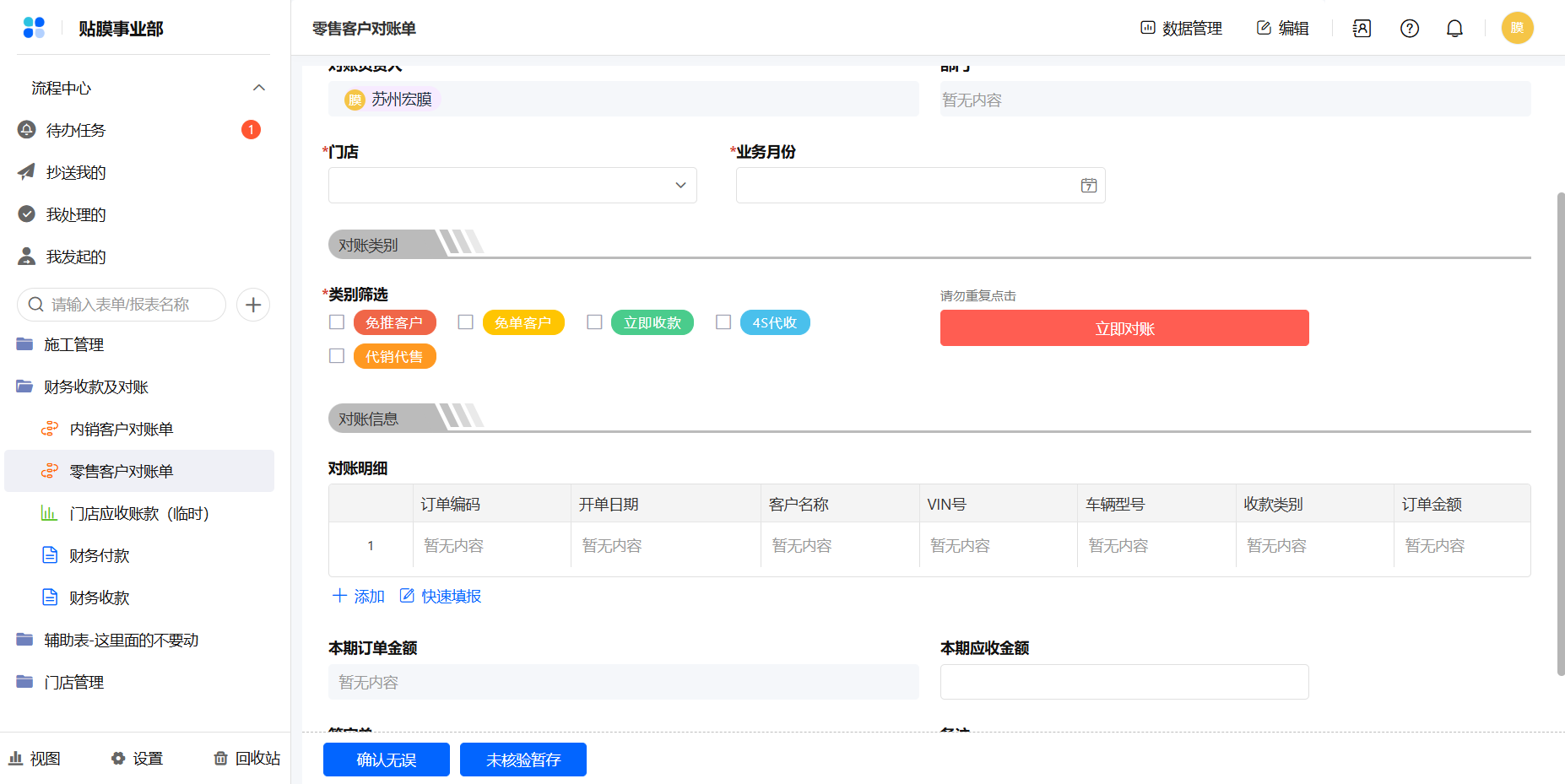Click the 业务月份 date field
This screenshot has height=784, width=1565.
[x=921, y=186]
